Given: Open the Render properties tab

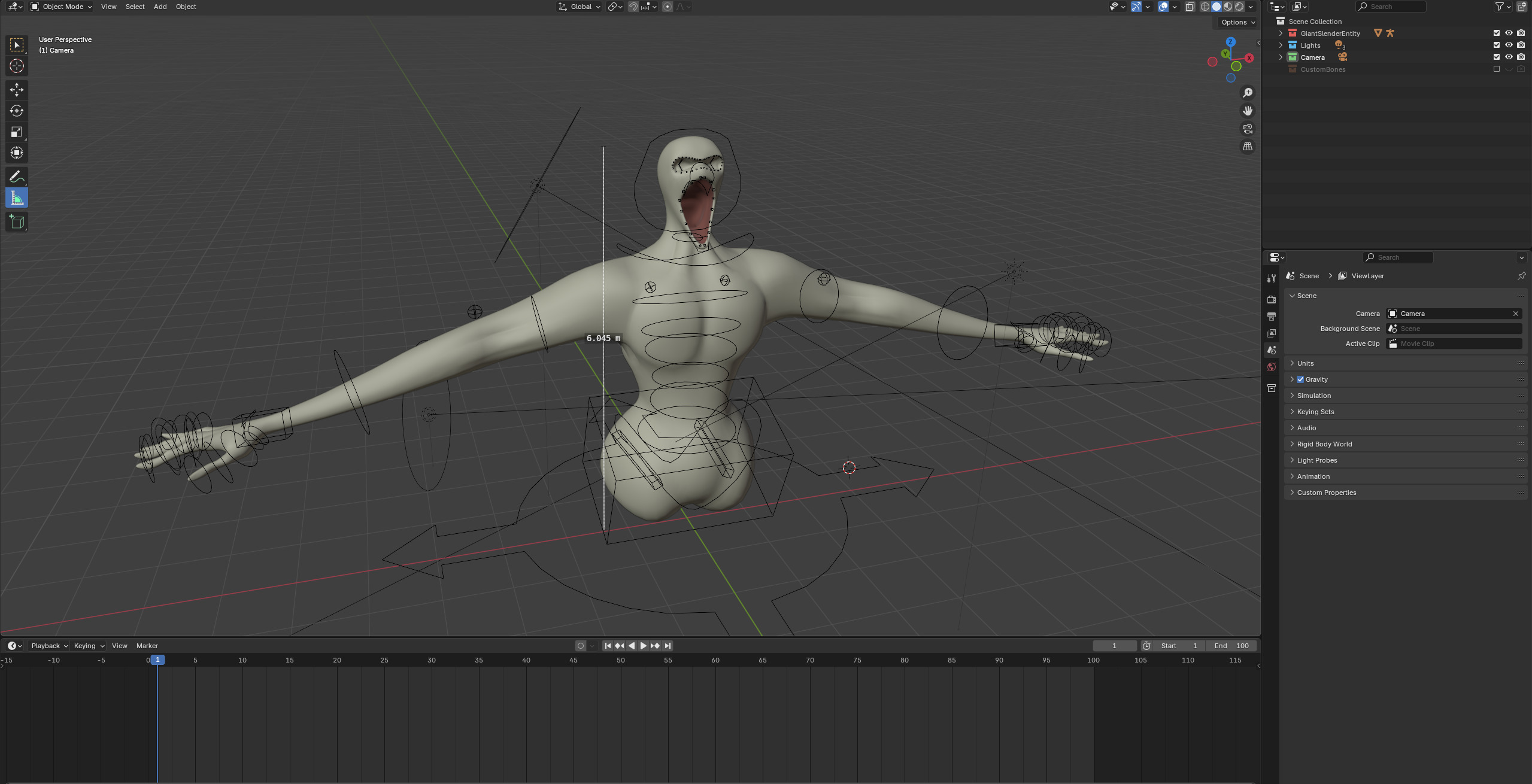Looking at the screenshot, I should tap(1272, 299).
